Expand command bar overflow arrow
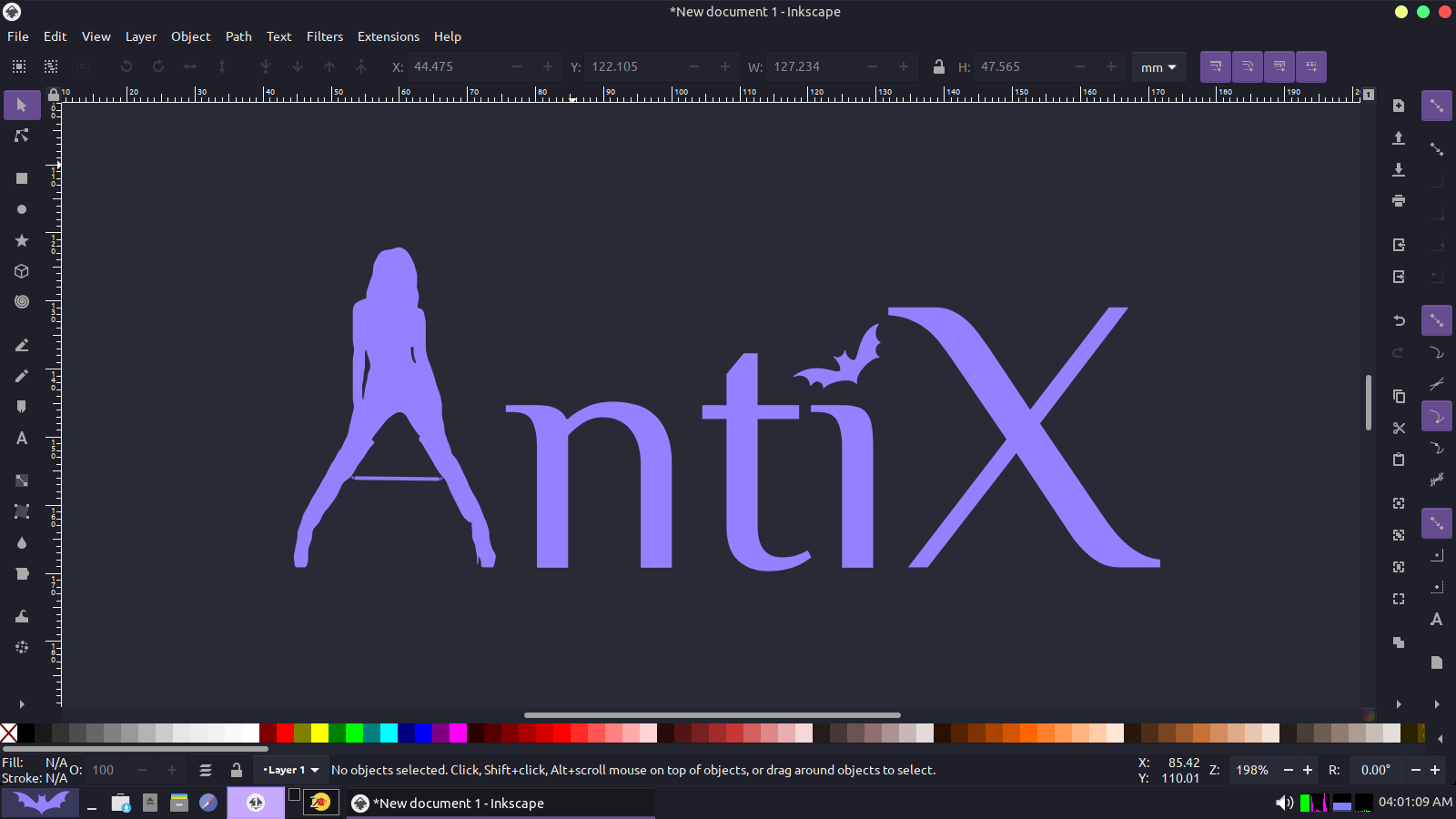The width and height of the screenshot is (1456, 819). point(1399,703)
